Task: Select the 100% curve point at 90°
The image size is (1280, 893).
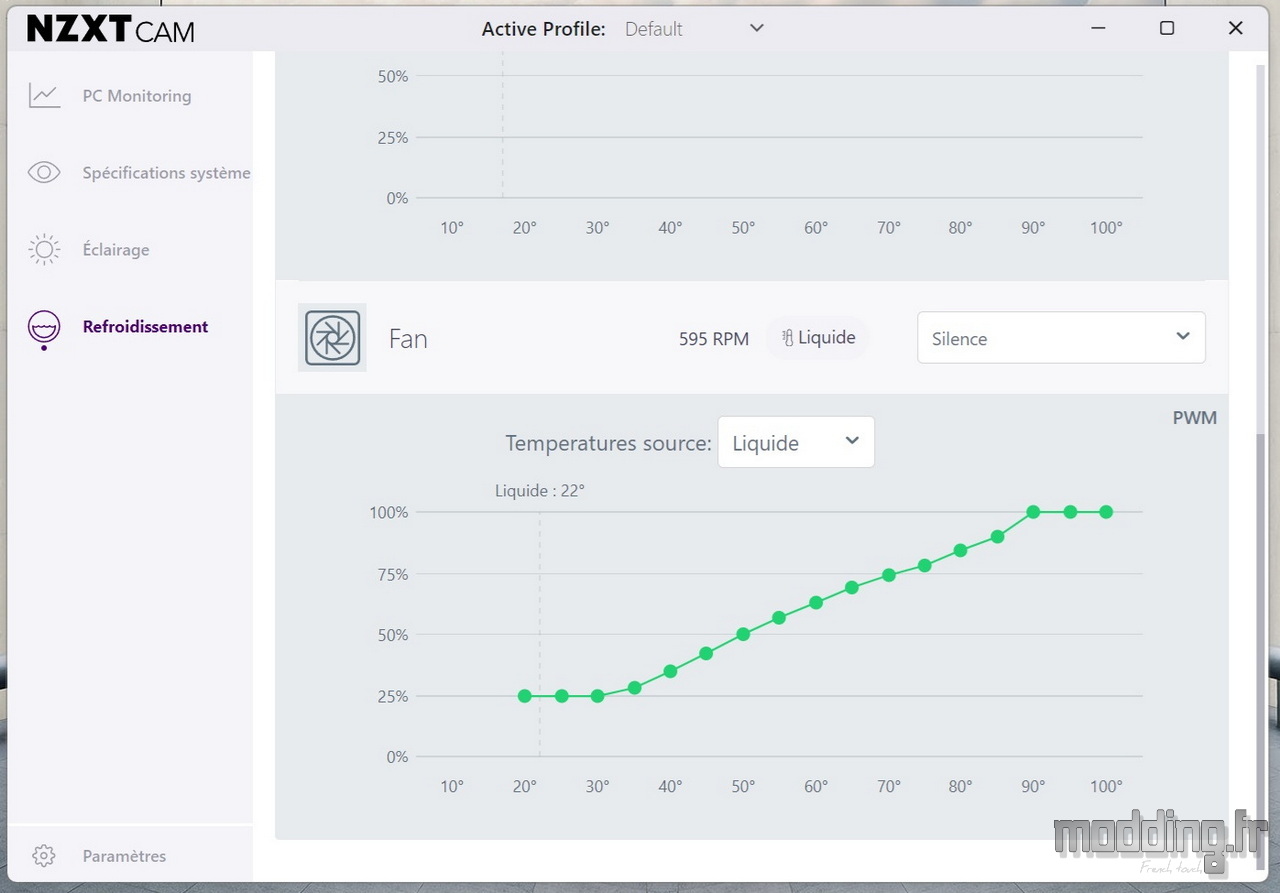Action: [1033, 512]
